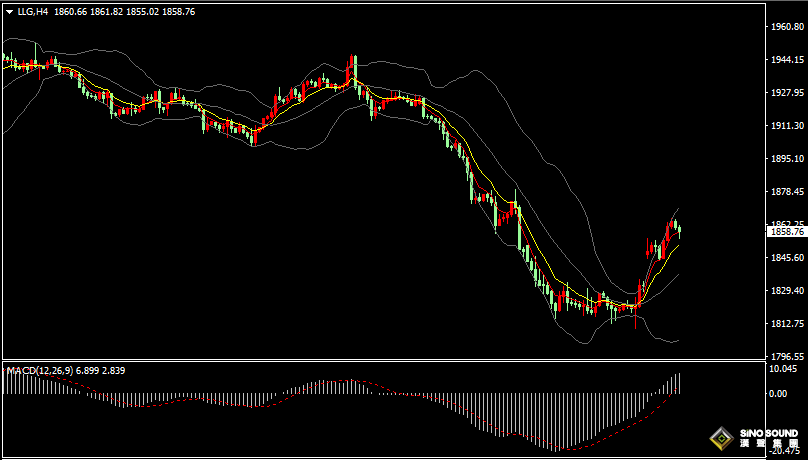This screenshot has height=460, width=808.
Task: Select the tallest rightmost MACD histogram bar
Action: click(x=679, y=383)
